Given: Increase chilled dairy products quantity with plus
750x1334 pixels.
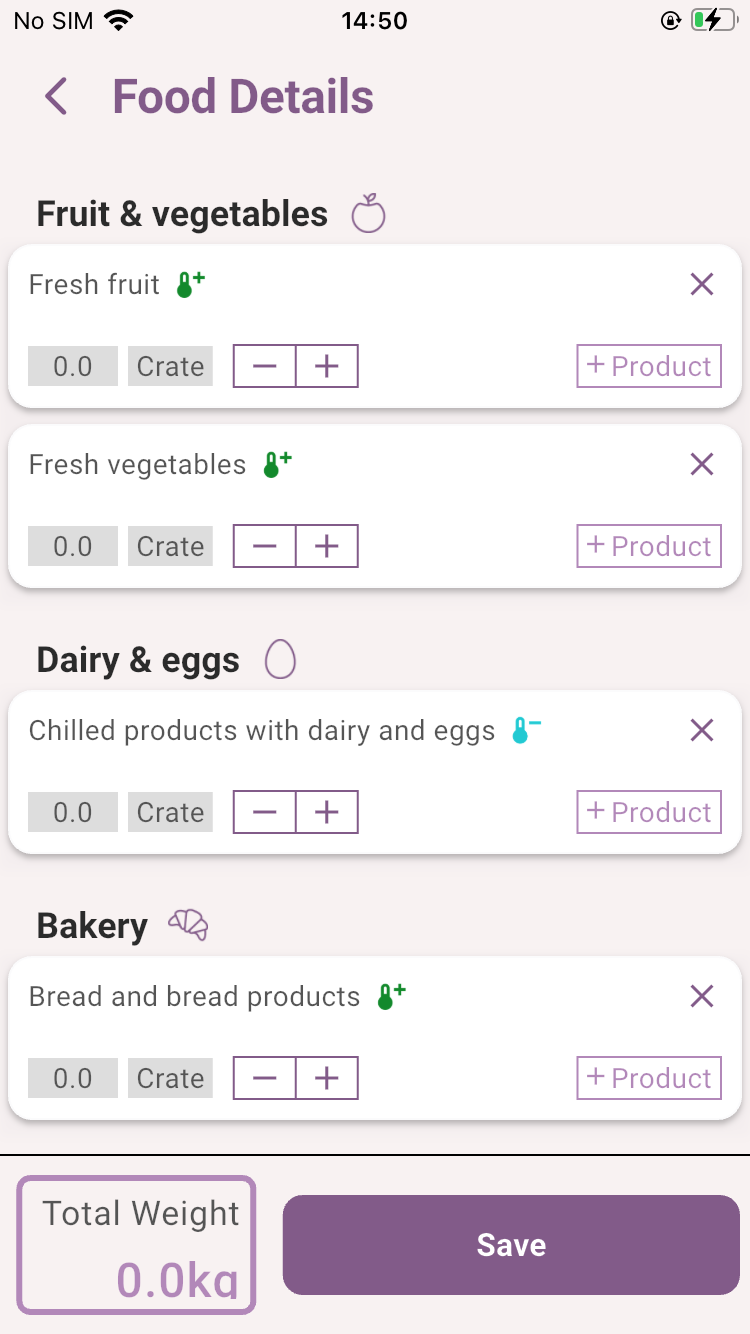Looking at the screenshot, I should [327, 813].
